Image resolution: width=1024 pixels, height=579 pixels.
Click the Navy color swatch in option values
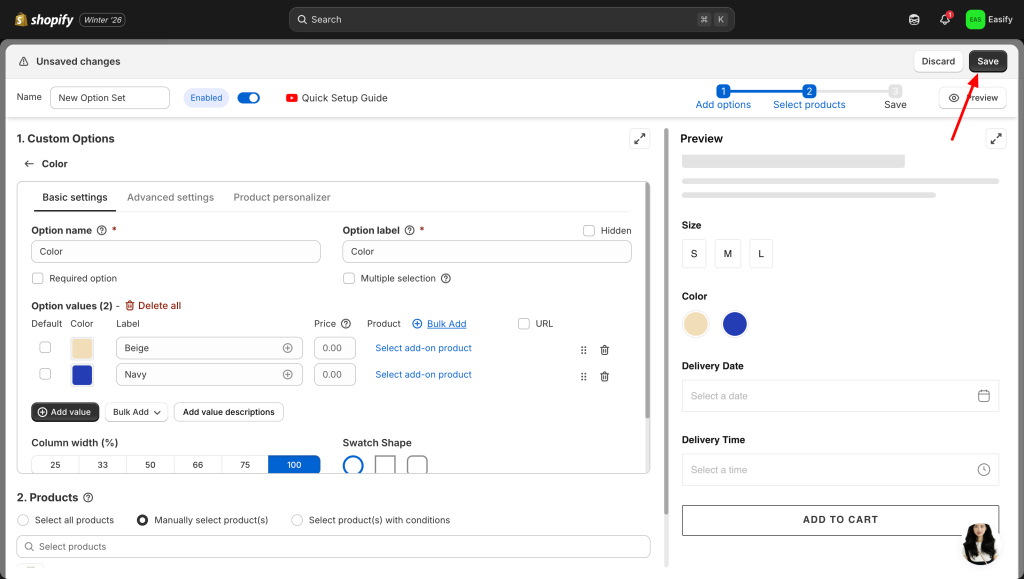pos(82,375)
